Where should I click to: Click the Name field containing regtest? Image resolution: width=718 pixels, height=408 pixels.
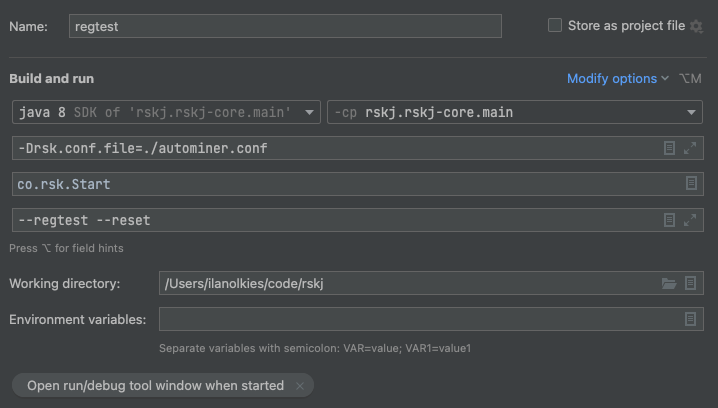pos(285,27)
